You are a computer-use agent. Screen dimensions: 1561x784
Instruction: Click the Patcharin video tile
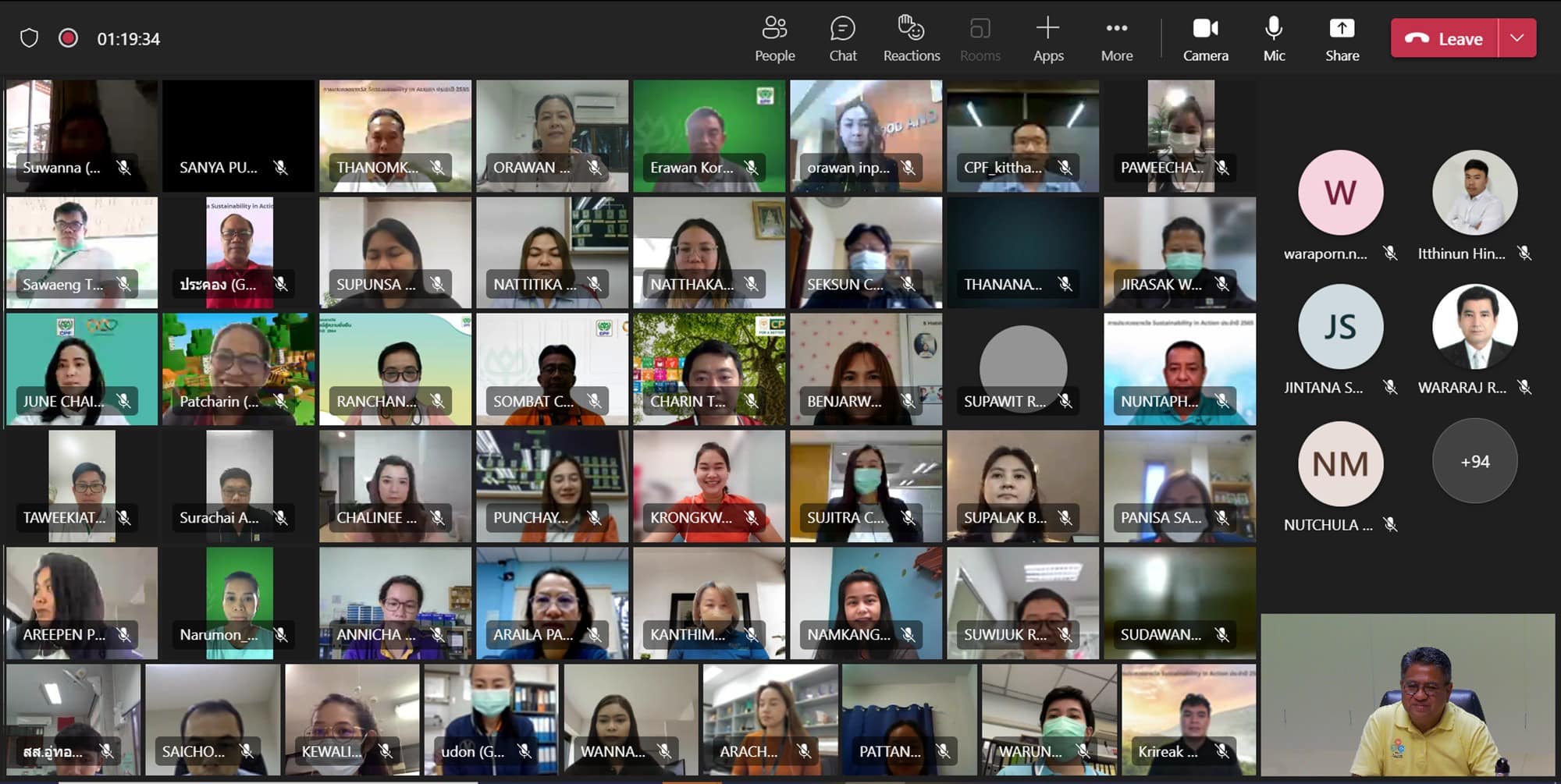[238, 367]
